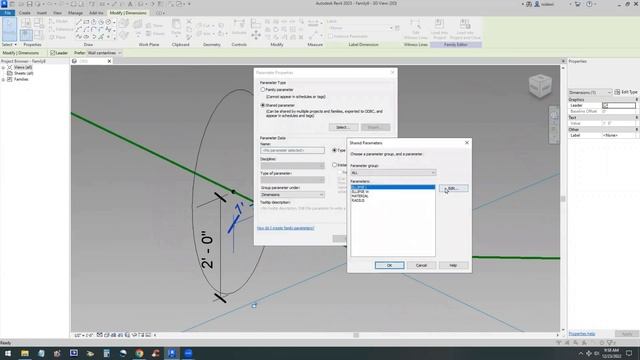640x360 pixels.
Task: Select MATERIAL in the parameters list
Action: pyautogui.click(x=360, y=196)
